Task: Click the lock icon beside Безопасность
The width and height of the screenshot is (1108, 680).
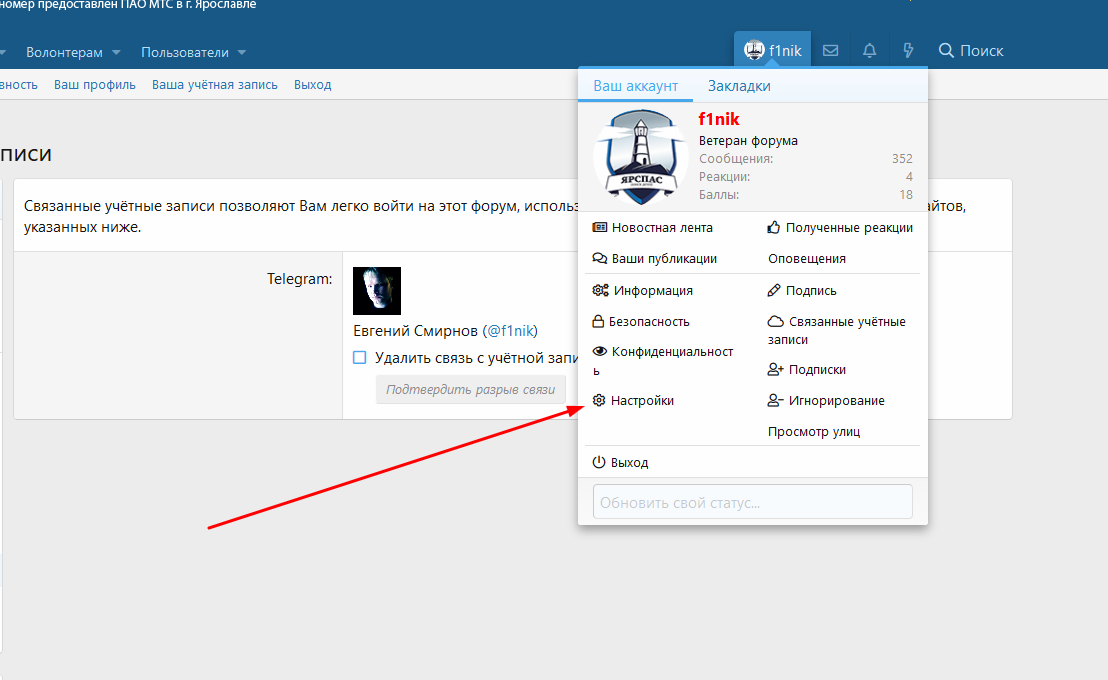Action: [599, 322]
